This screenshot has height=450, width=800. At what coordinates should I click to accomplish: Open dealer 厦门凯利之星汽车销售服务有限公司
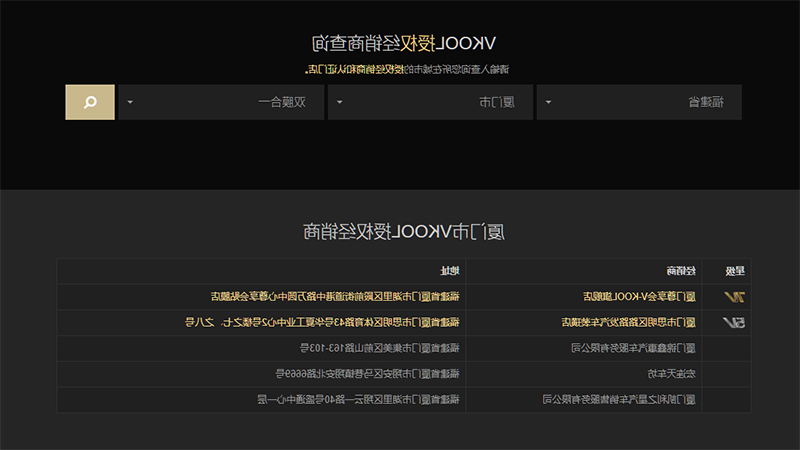[x=619, y=399]
